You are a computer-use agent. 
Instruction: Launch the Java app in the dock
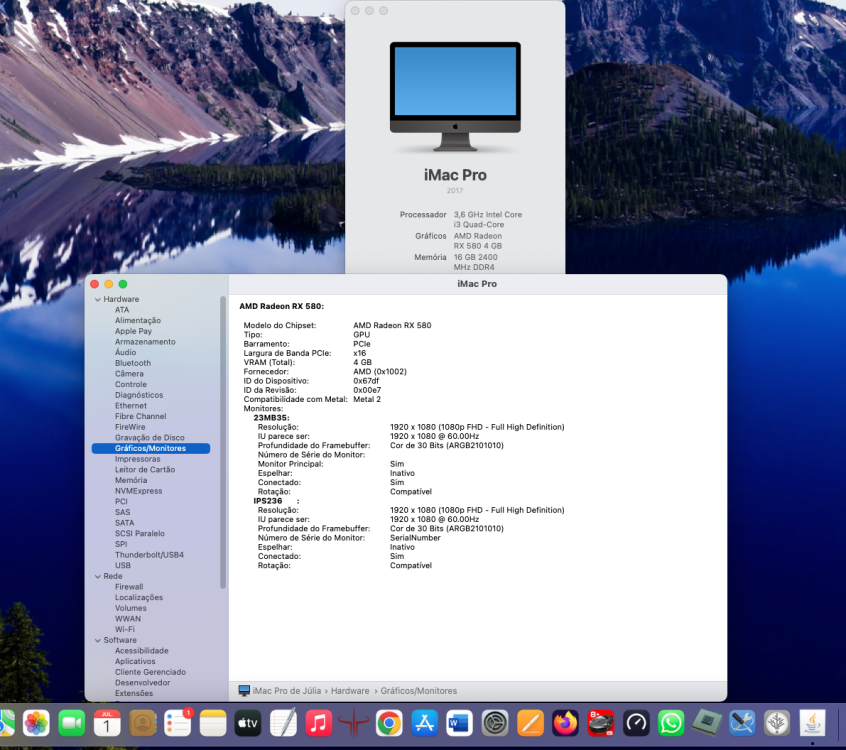(x=812, y=723)
